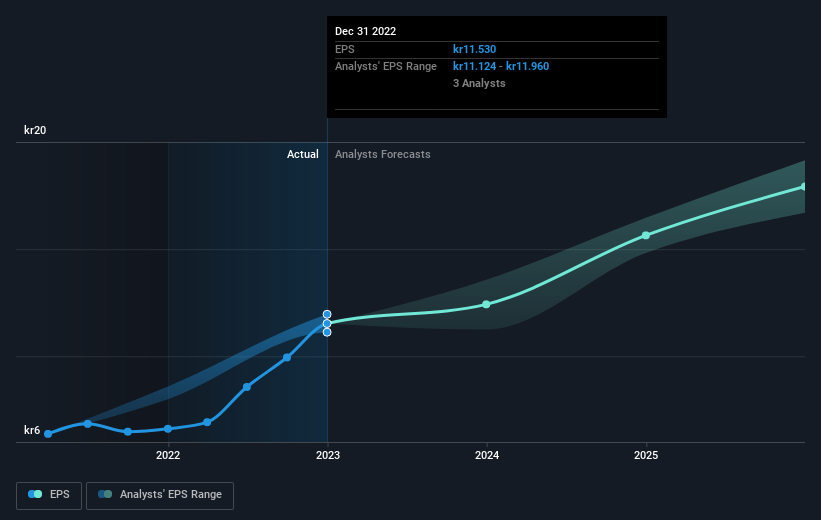This screenshot has width=821, height=520.
Task: Click the middle EPS marker at 2023
Action: [327, 324]
